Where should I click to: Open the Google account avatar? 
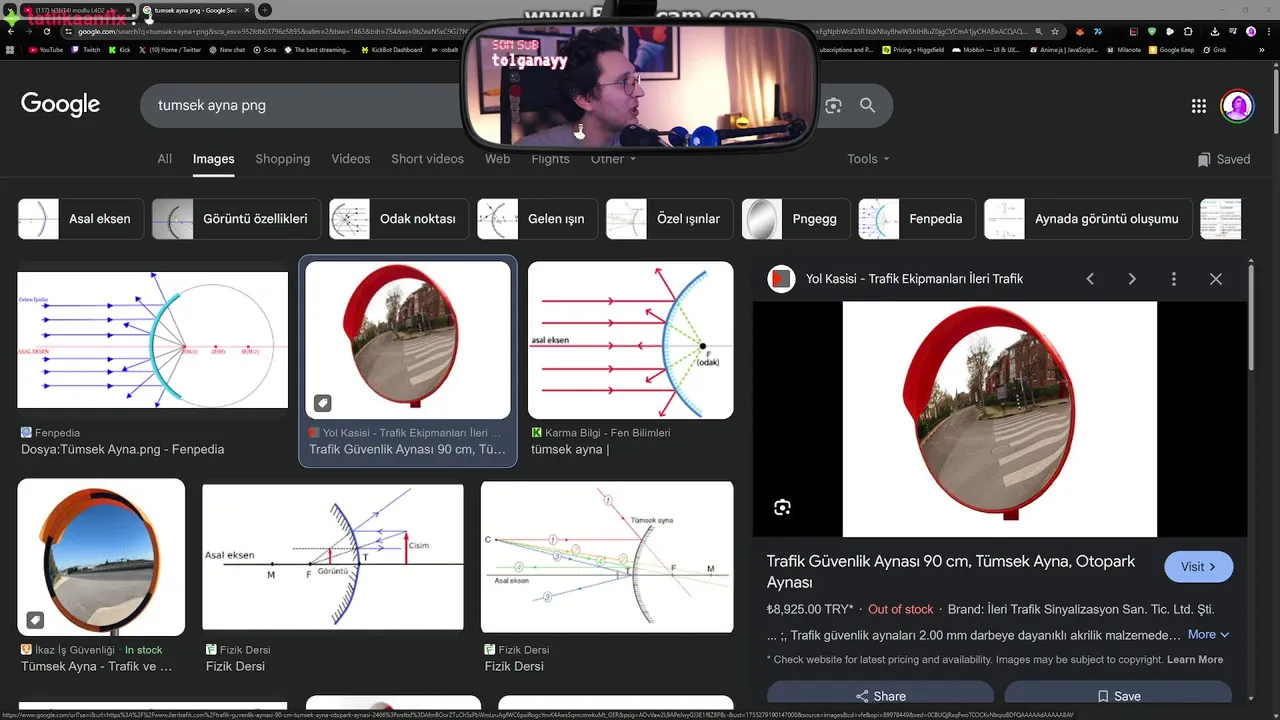click(x=1237, y=106)
